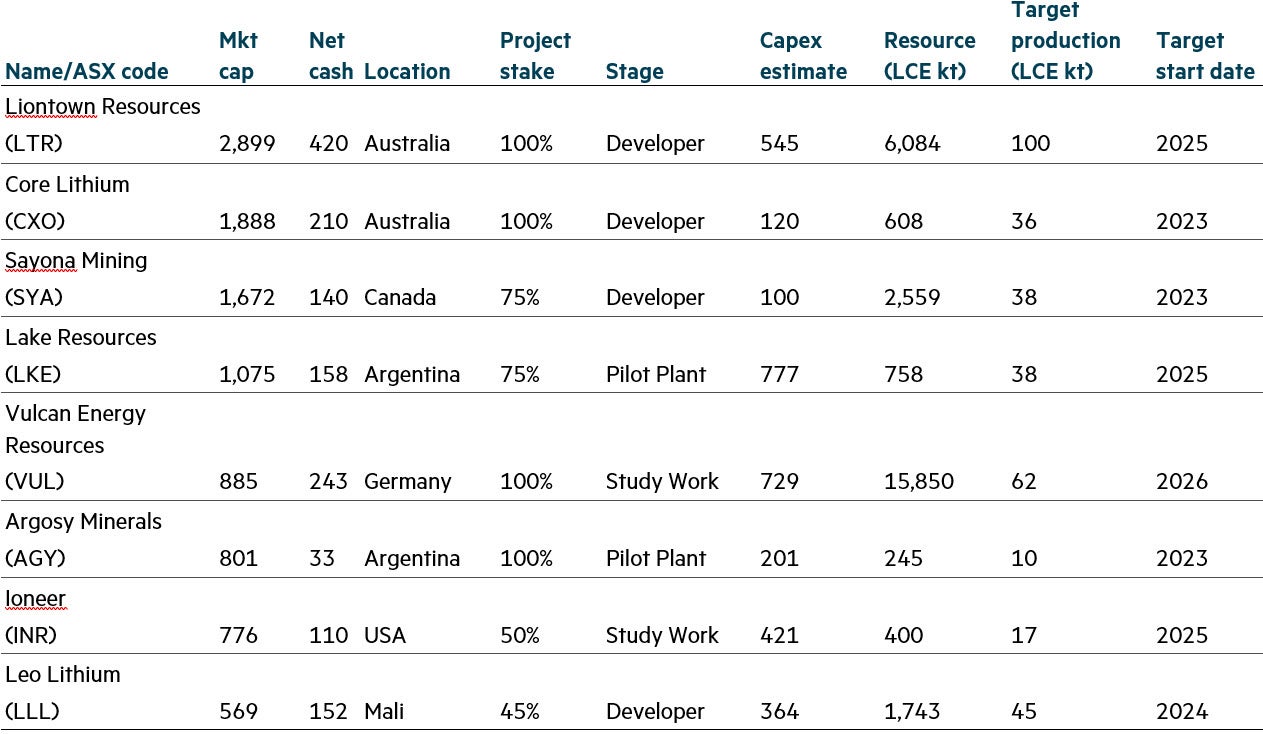
Task: Click Vulcan capex estimate 729
Action: click(780, 481)
